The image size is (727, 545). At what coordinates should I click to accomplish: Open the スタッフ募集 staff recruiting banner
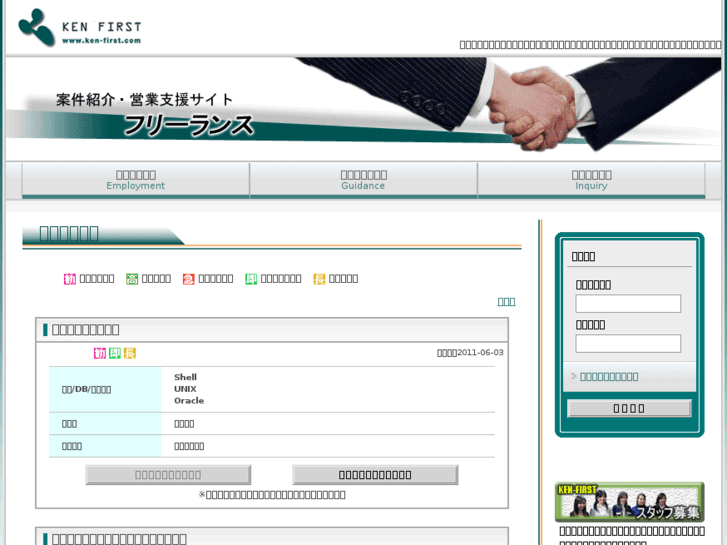tap(629, 502)
